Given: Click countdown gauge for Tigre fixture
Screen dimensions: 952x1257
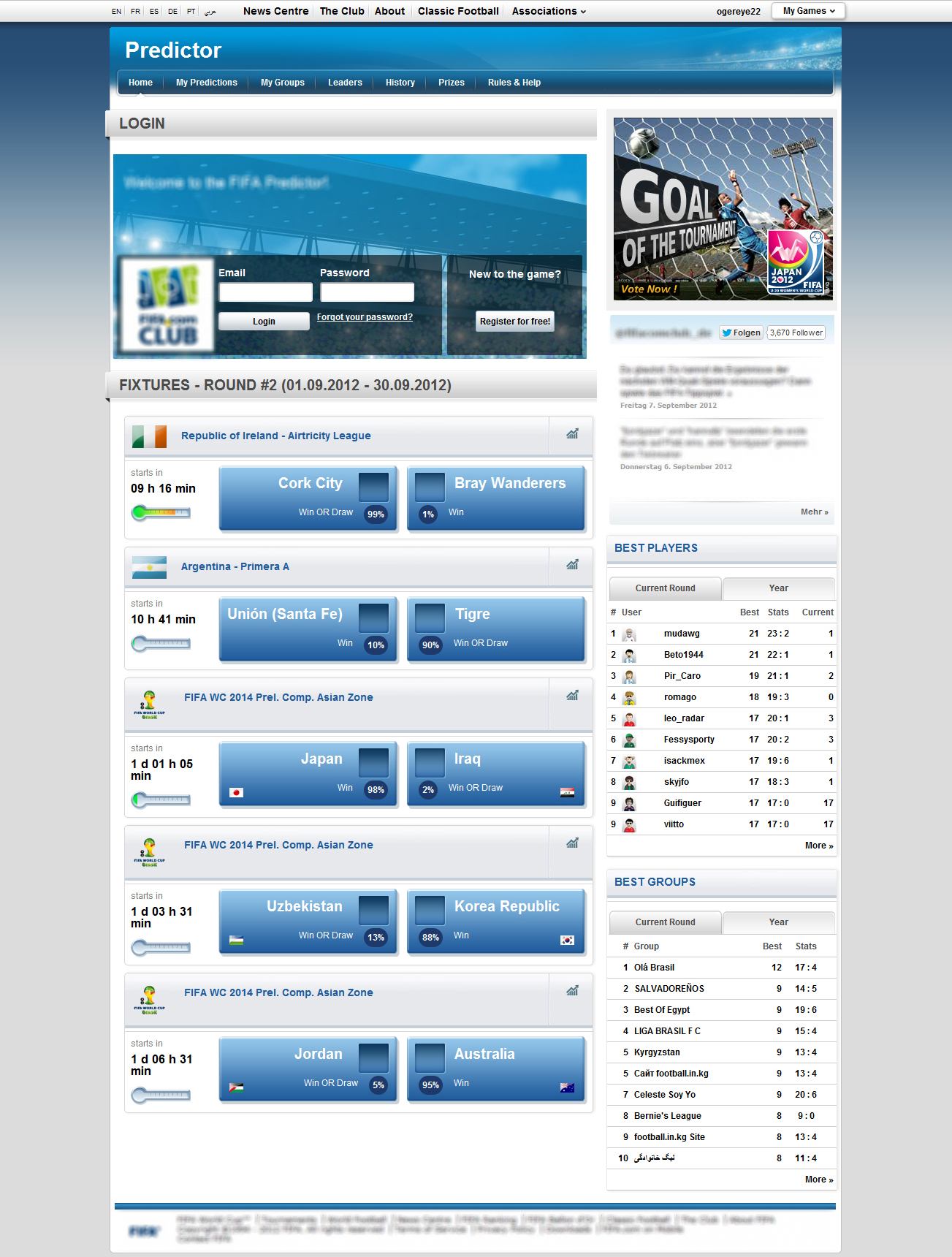Looking at the screenshot, I should coord(161,644).
